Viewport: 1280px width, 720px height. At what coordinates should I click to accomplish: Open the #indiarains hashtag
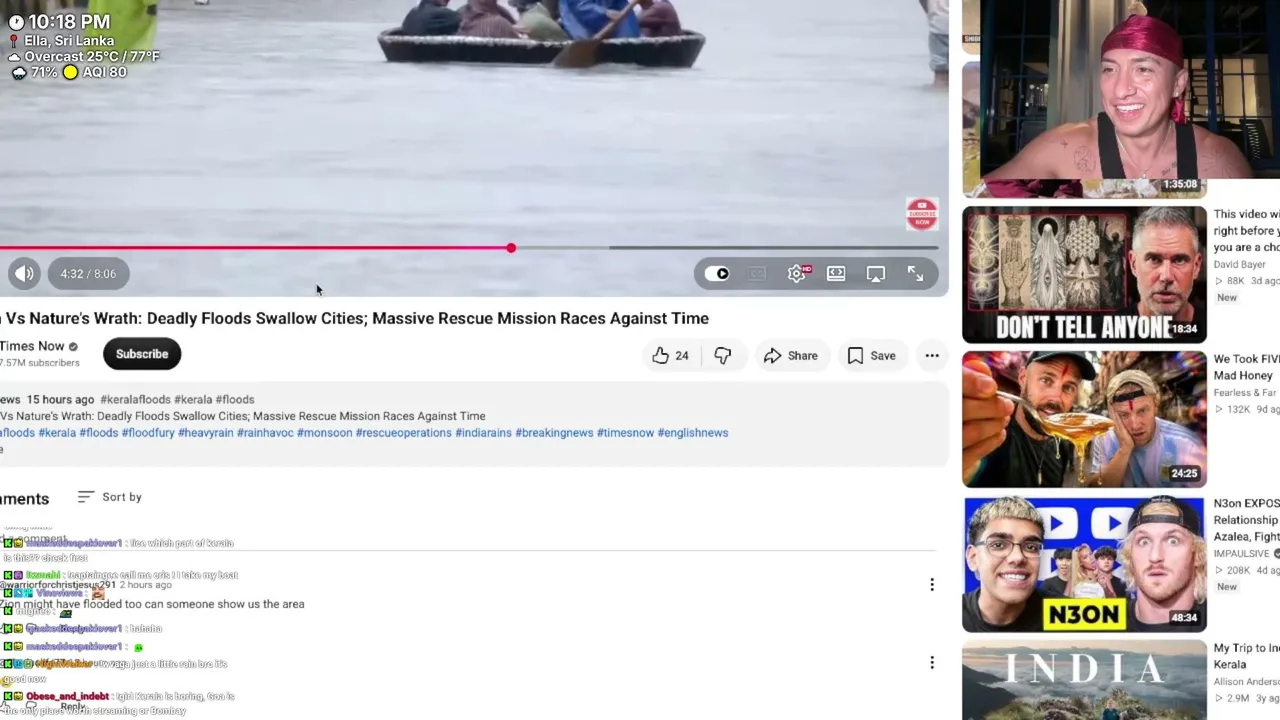click(x=484, y=433)
